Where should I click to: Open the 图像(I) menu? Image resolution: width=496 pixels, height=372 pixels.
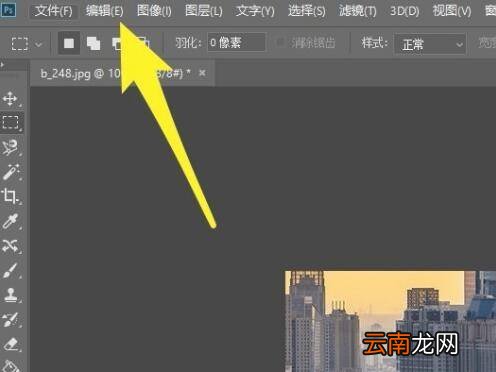click(154, 11)
